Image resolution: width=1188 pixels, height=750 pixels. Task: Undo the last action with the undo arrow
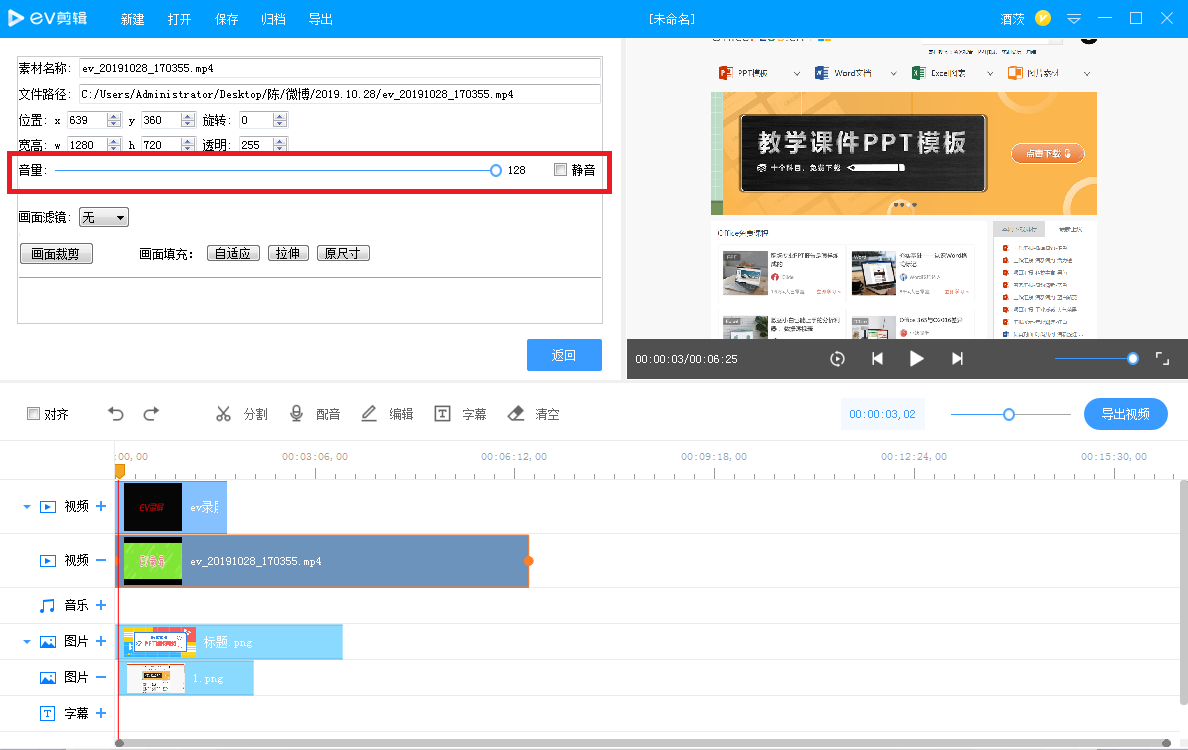[x=115, y=414]
